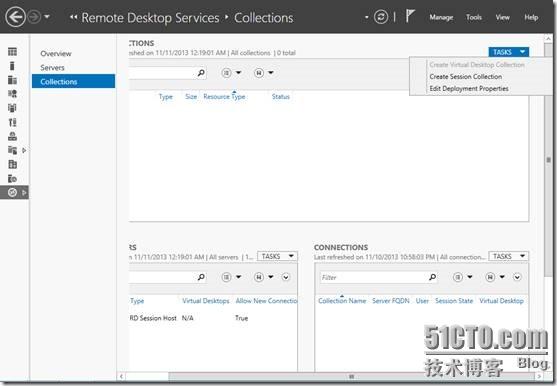The height and width of the screenshot is (386, 557).
Task: Sort Connections by the Virtual Desktop column
Action: 501,301
